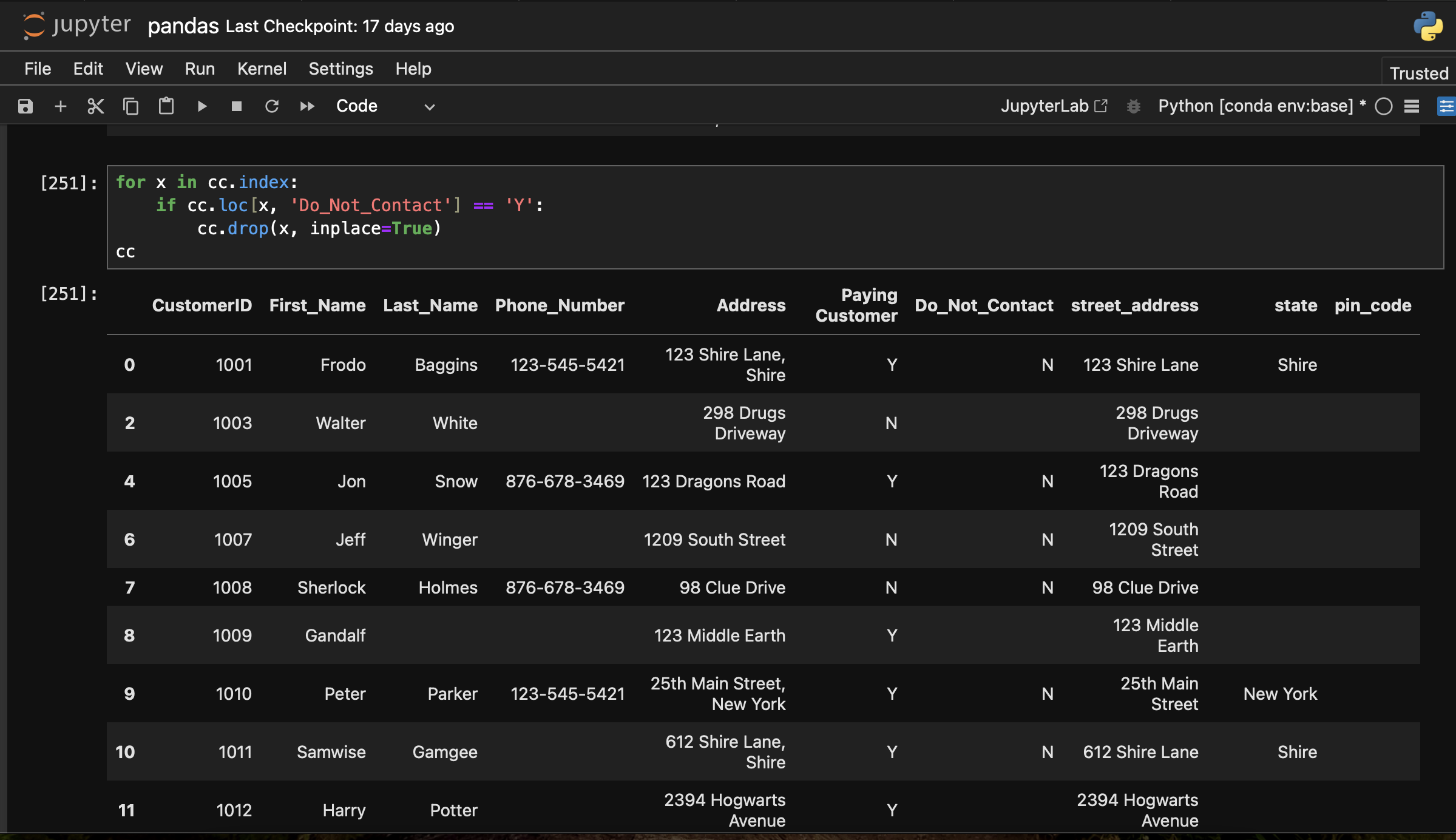Enable the debugger bug icon
Image resolution: width=1456 pixels, height=840 pixels.
point(1133,106)
